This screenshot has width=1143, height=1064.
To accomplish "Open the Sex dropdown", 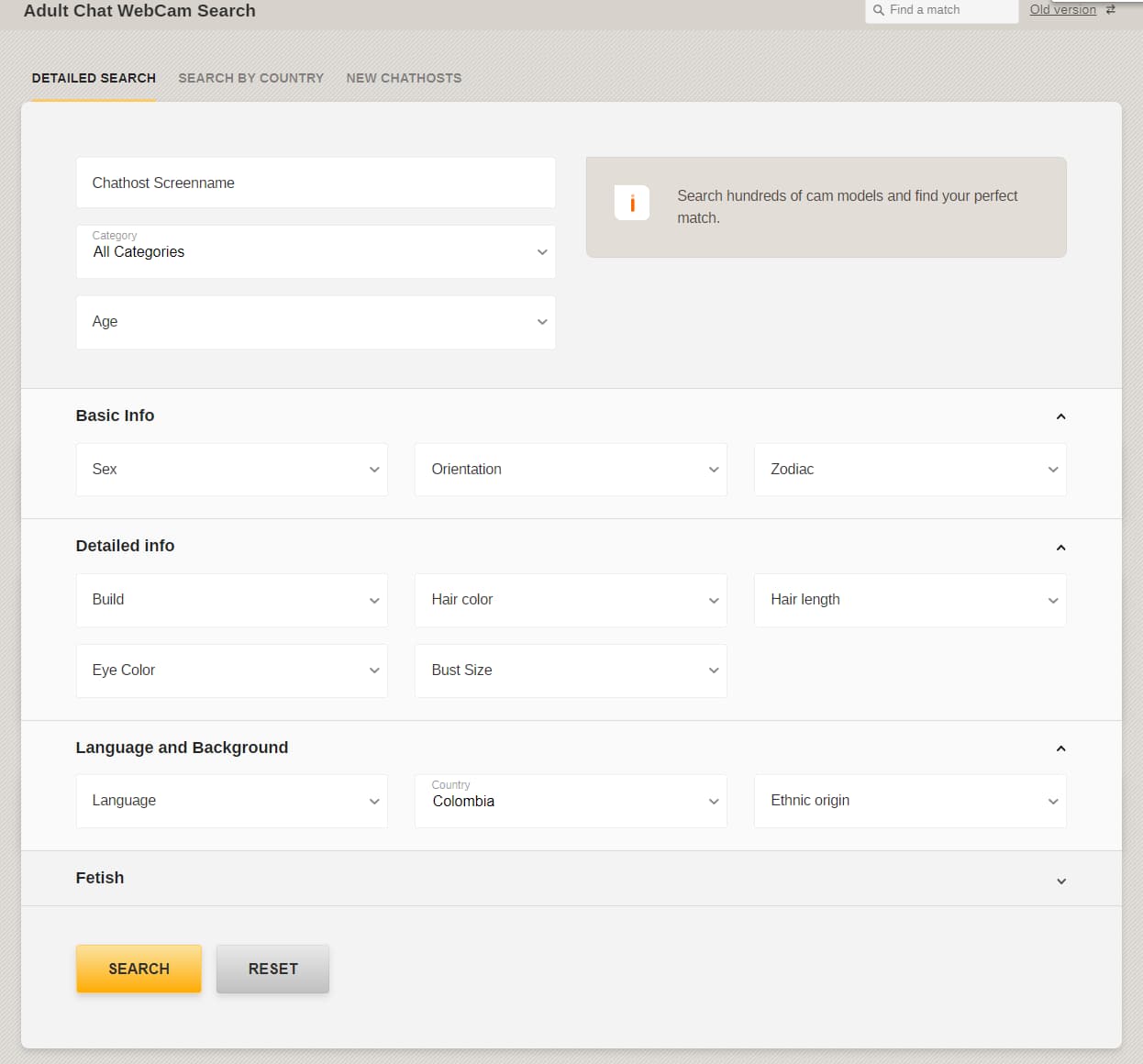I will pyautogui.click(x=232, y=470).
